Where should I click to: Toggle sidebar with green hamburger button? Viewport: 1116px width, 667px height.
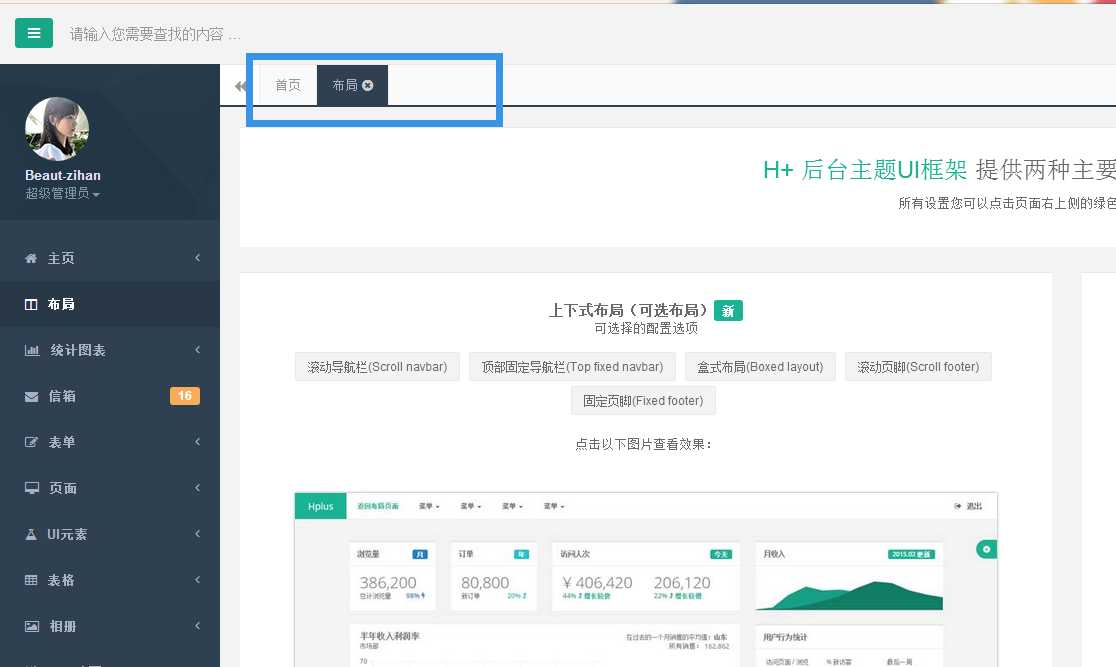[33, 33]
